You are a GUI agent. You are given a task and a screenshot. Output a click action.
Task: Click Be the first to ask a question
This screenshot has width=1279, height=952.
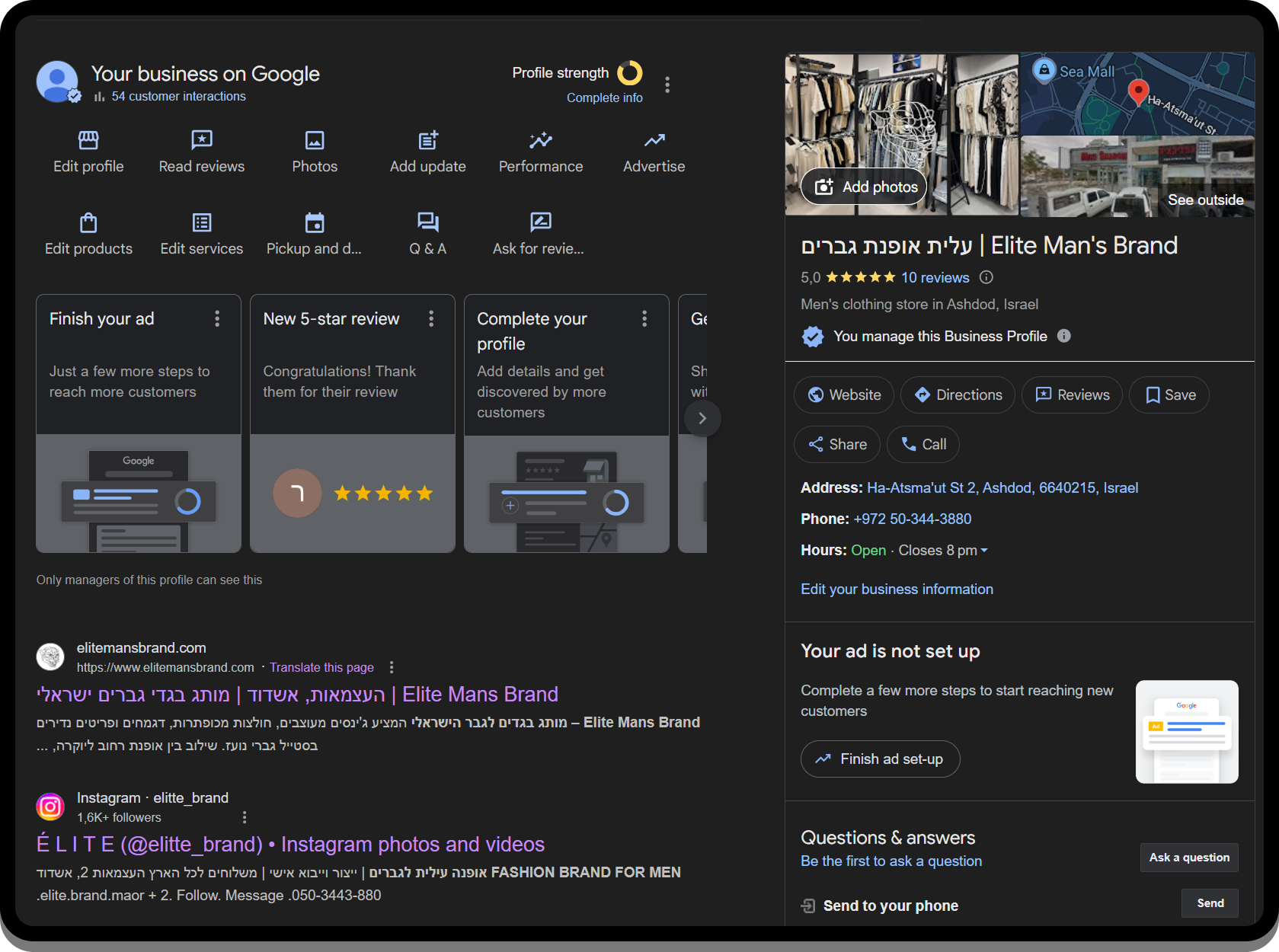891,861
